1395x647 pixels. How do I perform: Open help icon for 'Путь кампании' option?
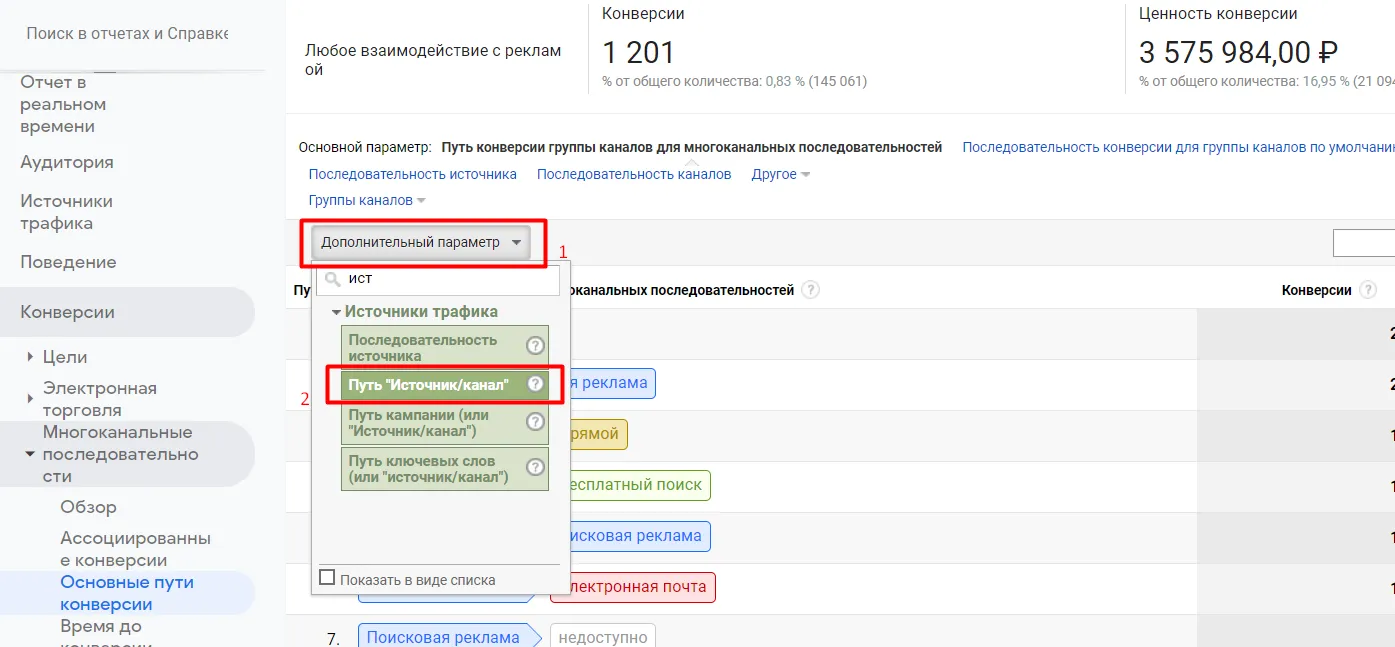pos(536,422)
